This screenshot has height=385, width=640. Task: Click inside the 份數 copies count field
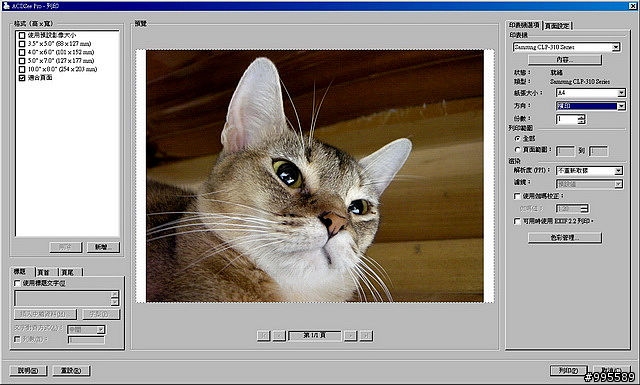click(567, 119)
